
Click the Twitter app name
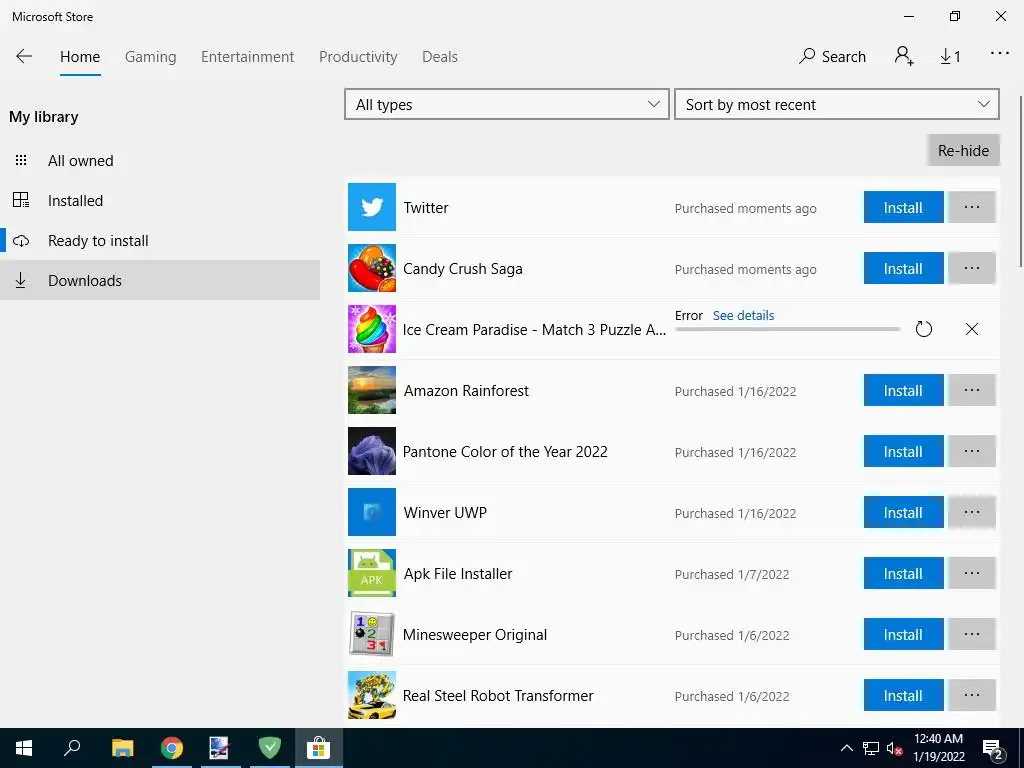coord(426,207)
